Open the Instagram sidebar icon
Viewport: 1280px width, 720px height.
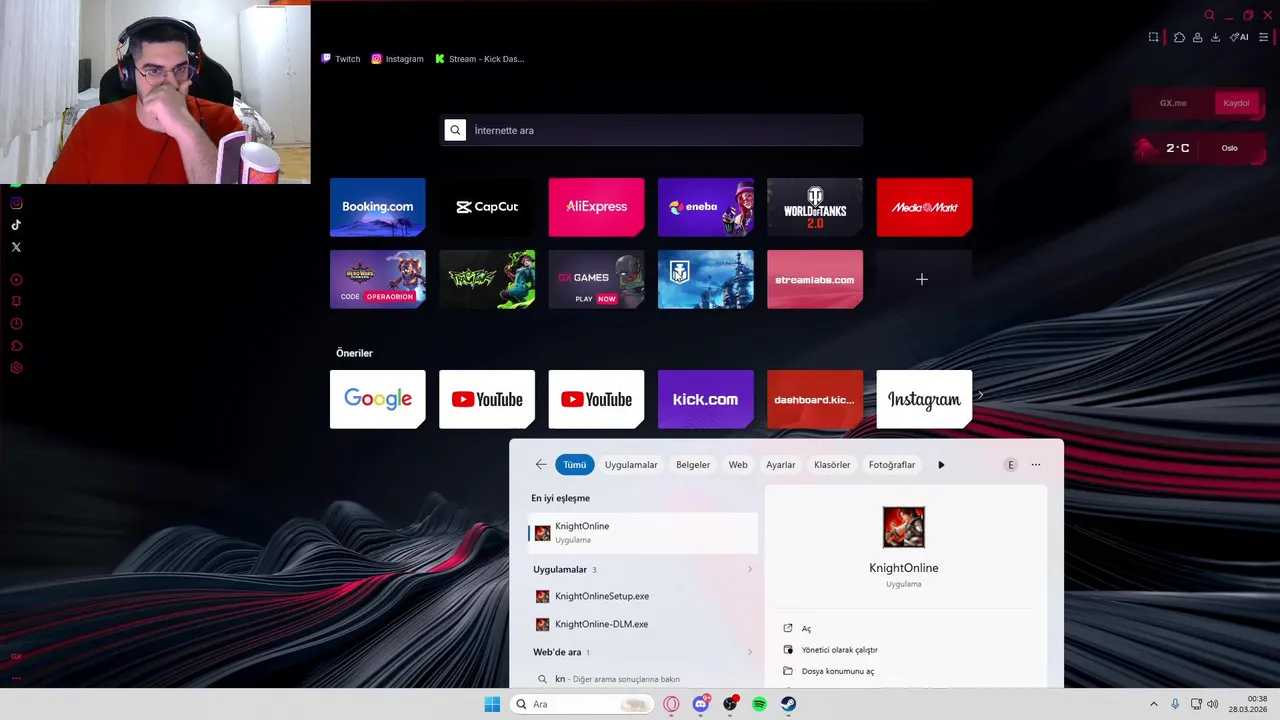[x=16, y=203]
